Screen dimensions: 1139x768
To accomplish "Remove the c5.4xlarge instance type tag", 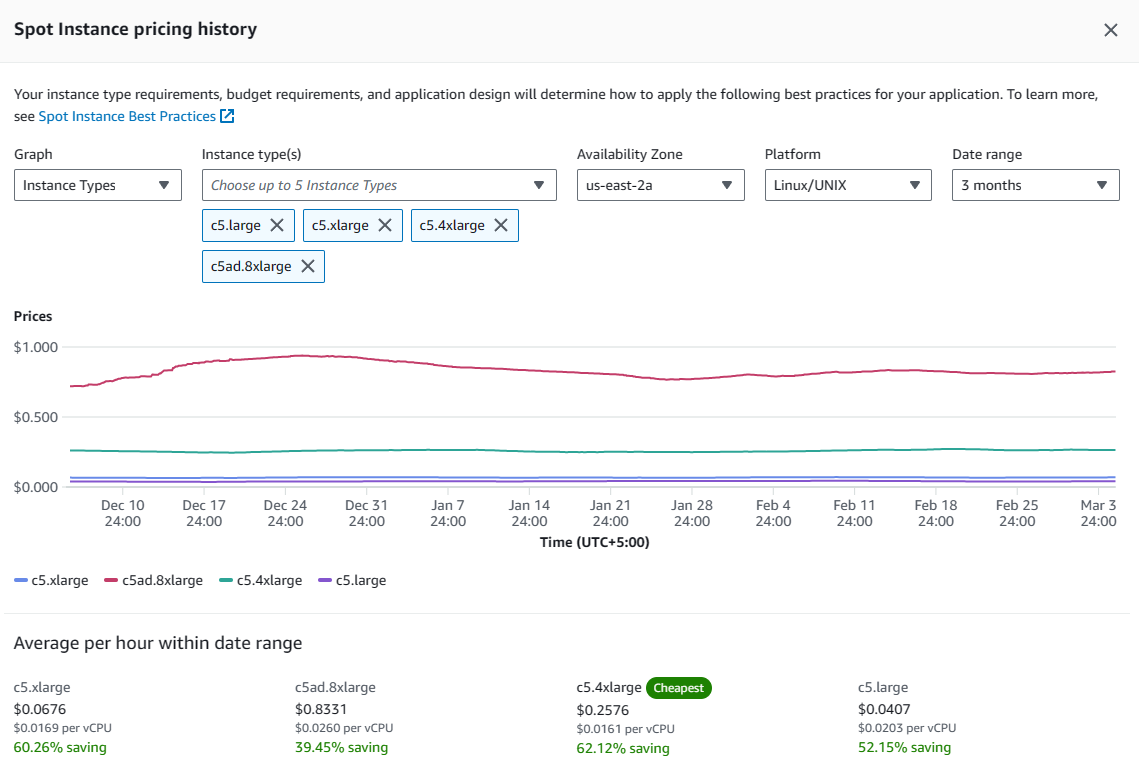I will point(500,226).
